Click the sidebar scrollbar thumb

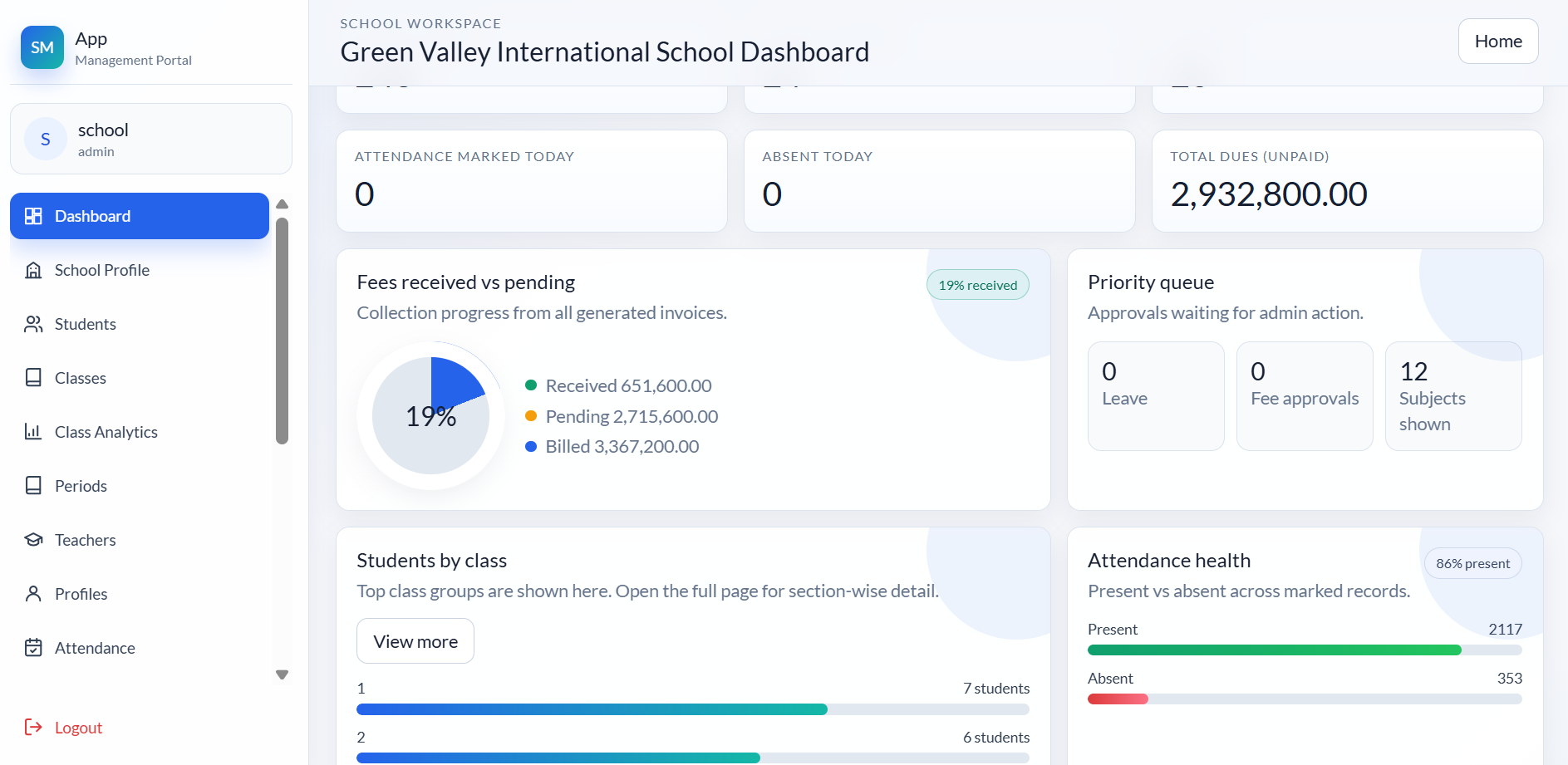[282, 331]
